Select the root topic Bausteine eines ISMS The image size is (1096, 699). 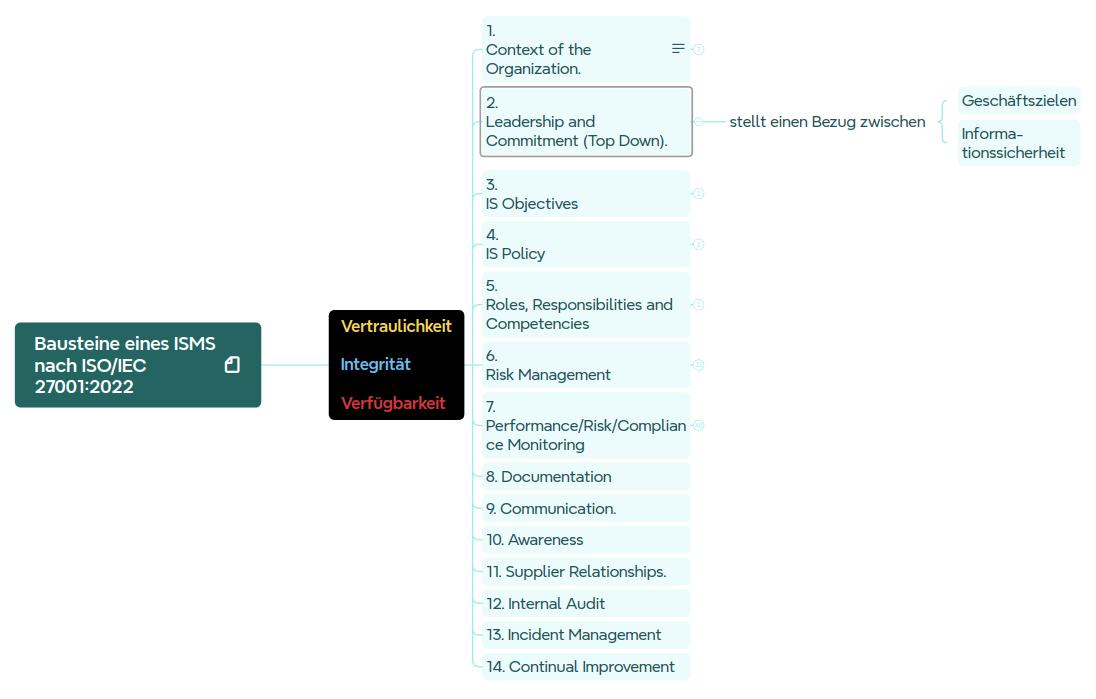pyautogui.click(x=125, y=365)
